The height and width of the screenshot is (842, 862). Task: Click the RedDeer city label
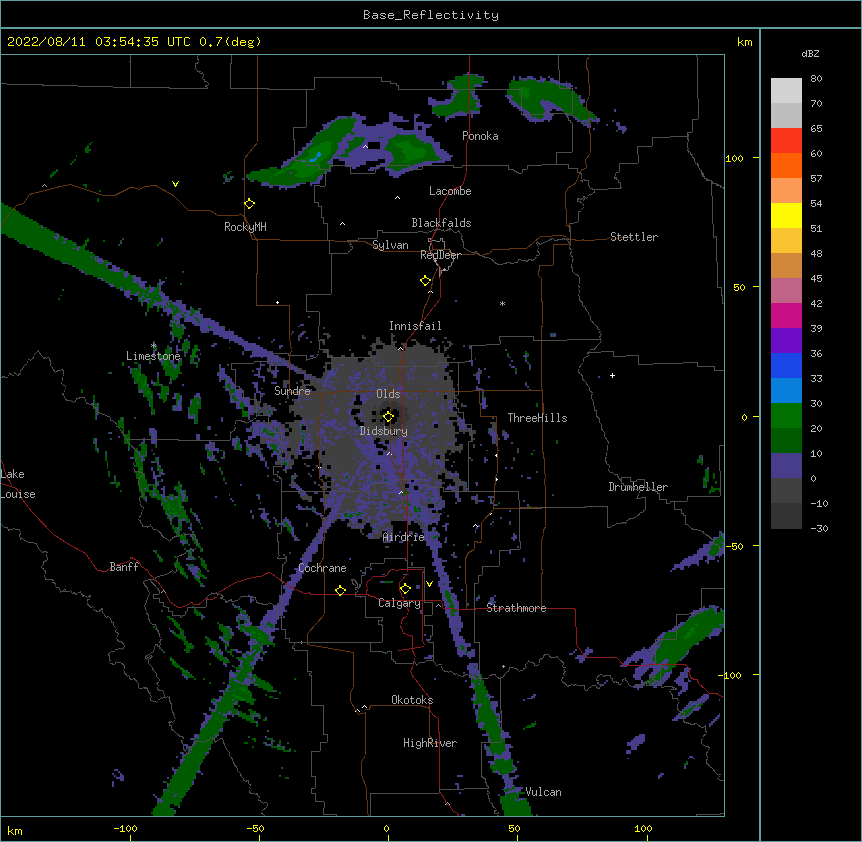pos(440,255)
